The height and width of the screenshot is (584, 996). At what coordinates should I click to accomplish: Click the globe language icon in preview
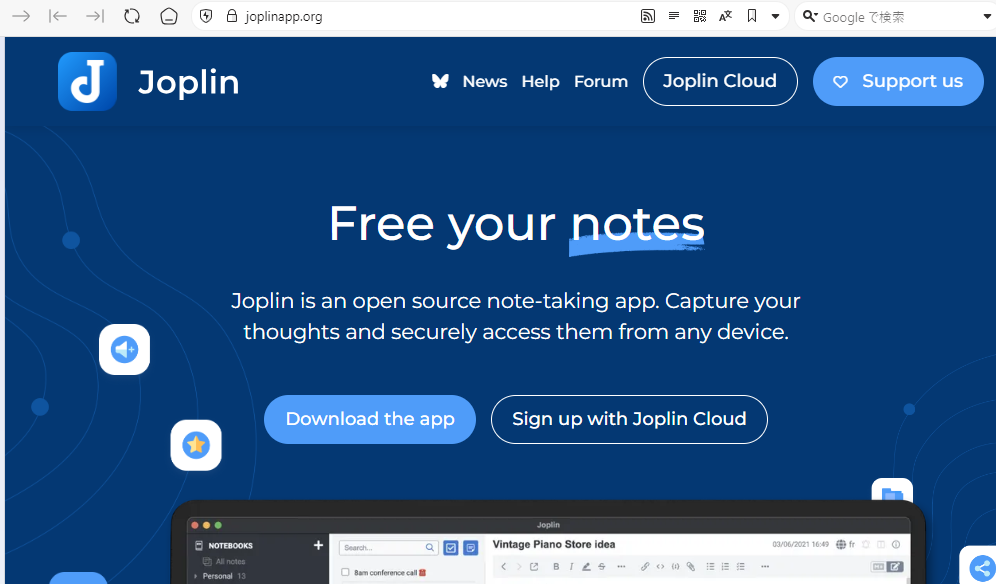point(841,544)
